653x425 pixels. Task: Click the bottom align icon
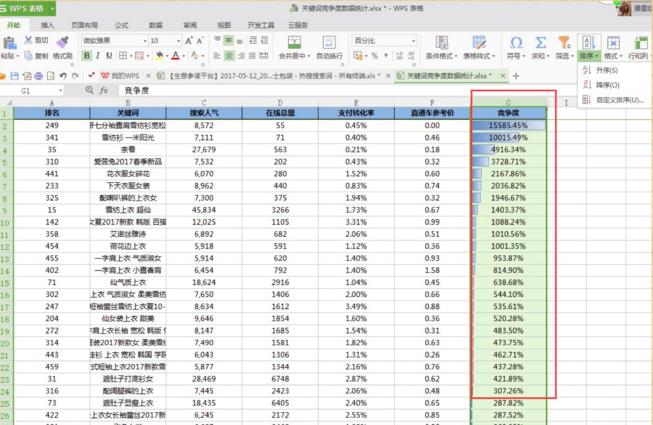240,40
